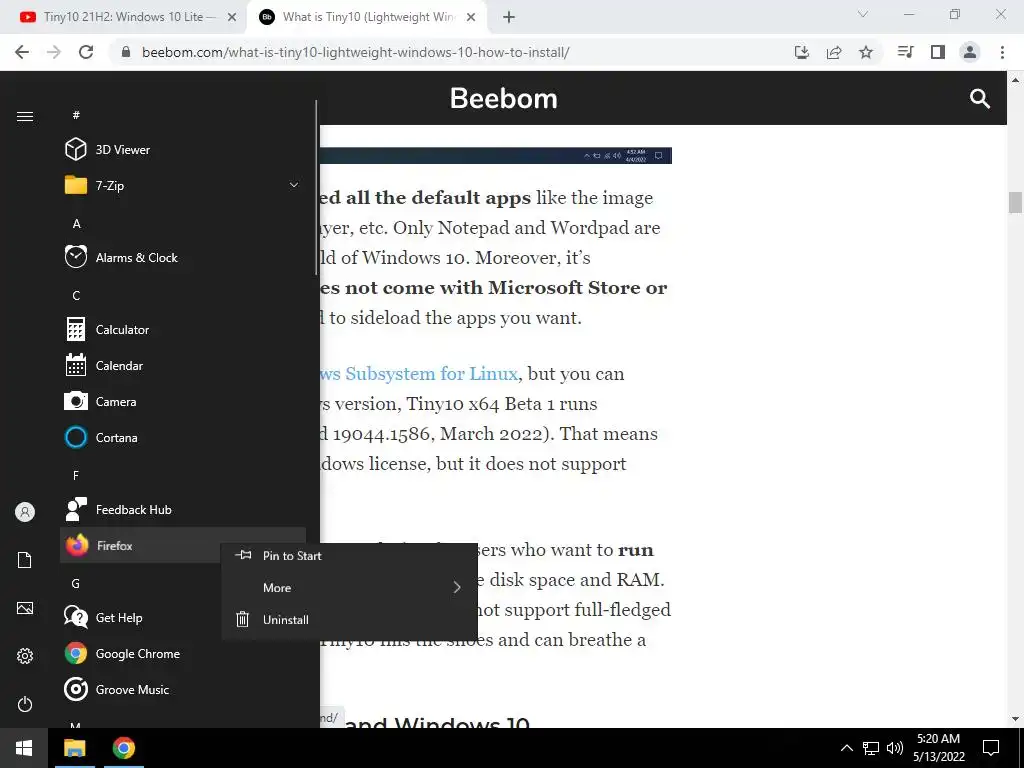Select the What is Tiny10 tab
The image size is (1024, 768).
[x=366, y=17]
